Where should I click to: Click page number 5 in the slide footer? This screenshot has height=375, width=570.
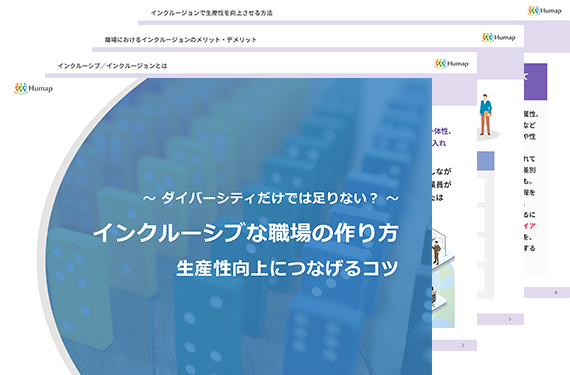point(510,319)
